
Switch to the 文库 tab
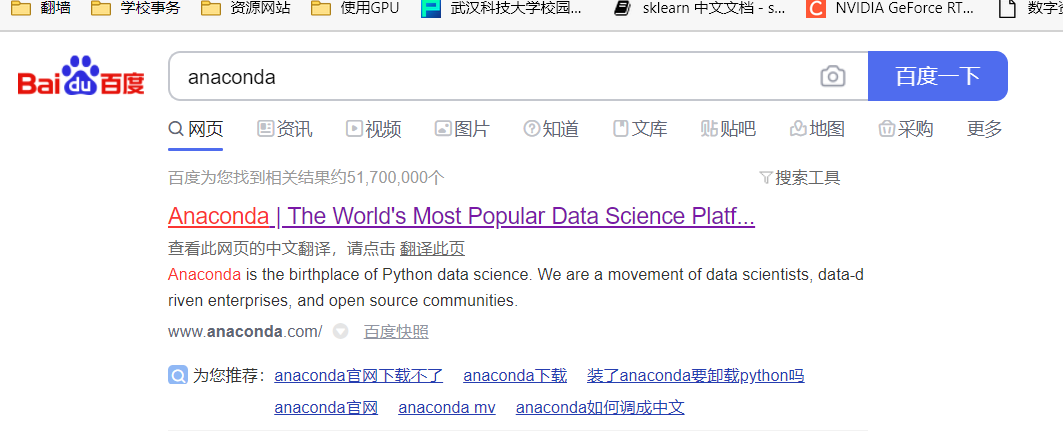(x=640, y=129)
